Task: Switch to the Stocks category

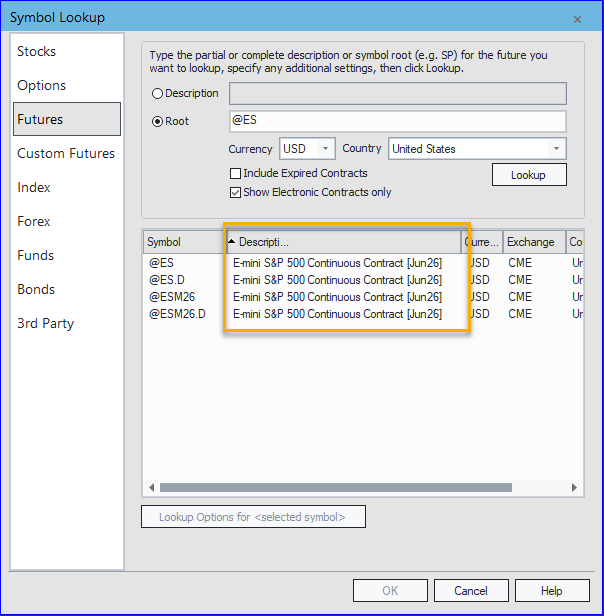Action: coord(37,51)
